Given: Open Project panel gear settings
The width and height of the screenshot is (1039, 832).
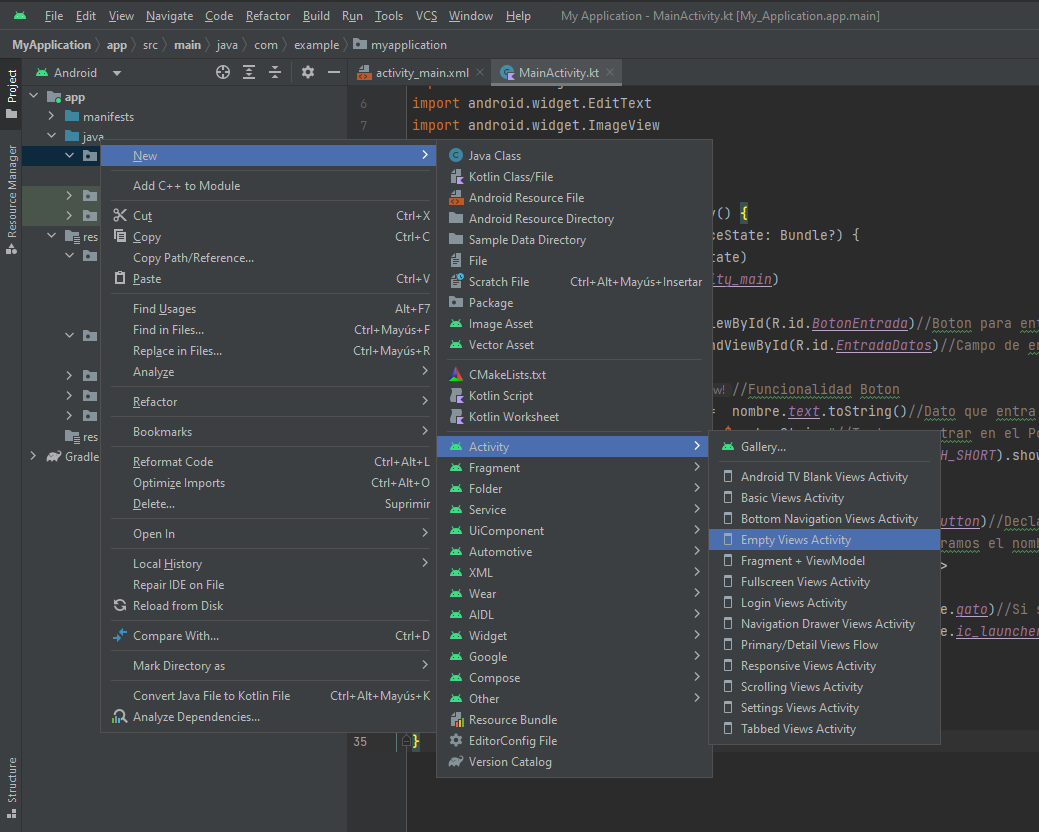Looking at the screenshot, I should click(308, 73).
